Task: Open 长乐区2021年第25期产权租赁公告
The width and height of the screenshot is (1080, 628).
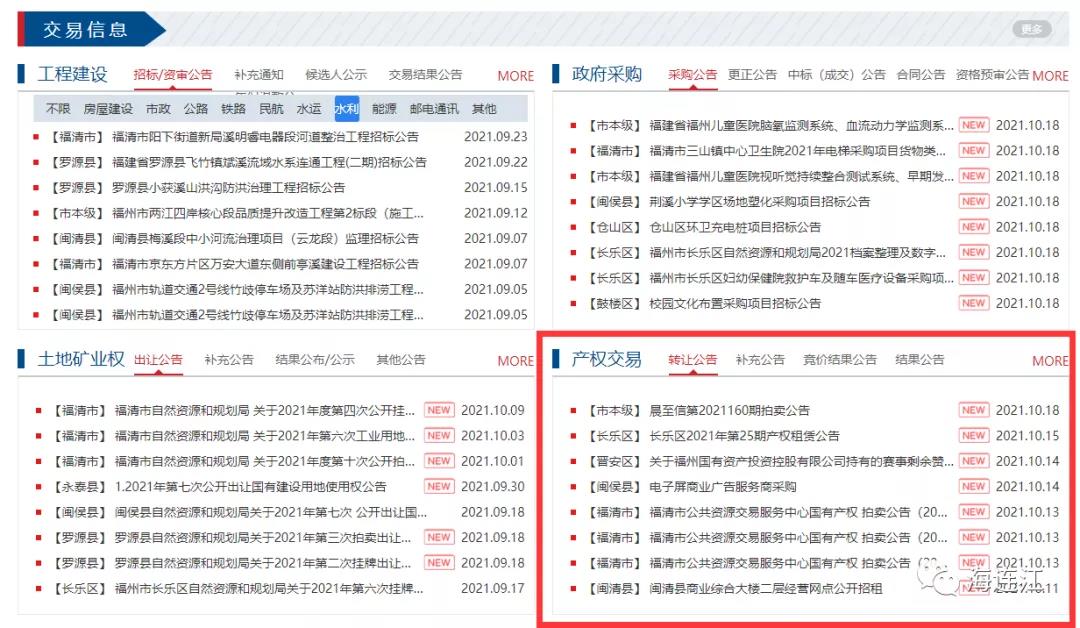Action: tap(745, 437)
